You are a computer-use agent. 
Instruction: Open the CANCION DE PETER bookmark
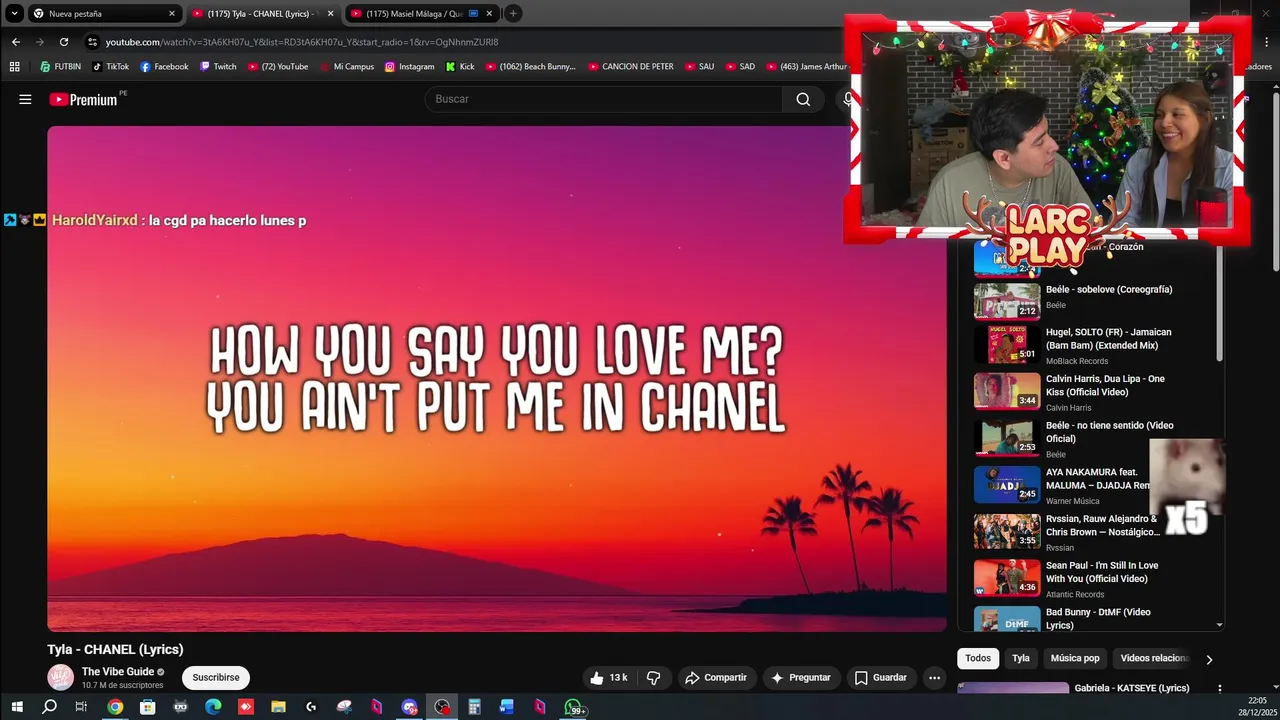click(631, 67)
